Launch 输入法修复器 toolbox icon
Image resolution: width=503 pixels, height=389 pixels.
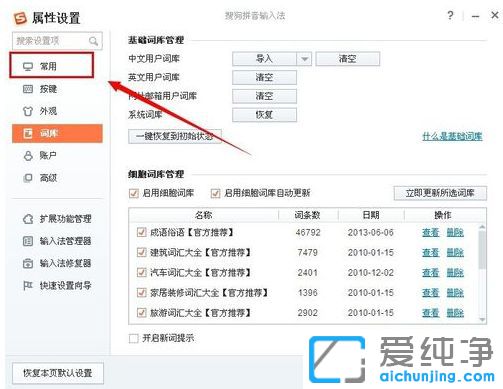point(28,263)
